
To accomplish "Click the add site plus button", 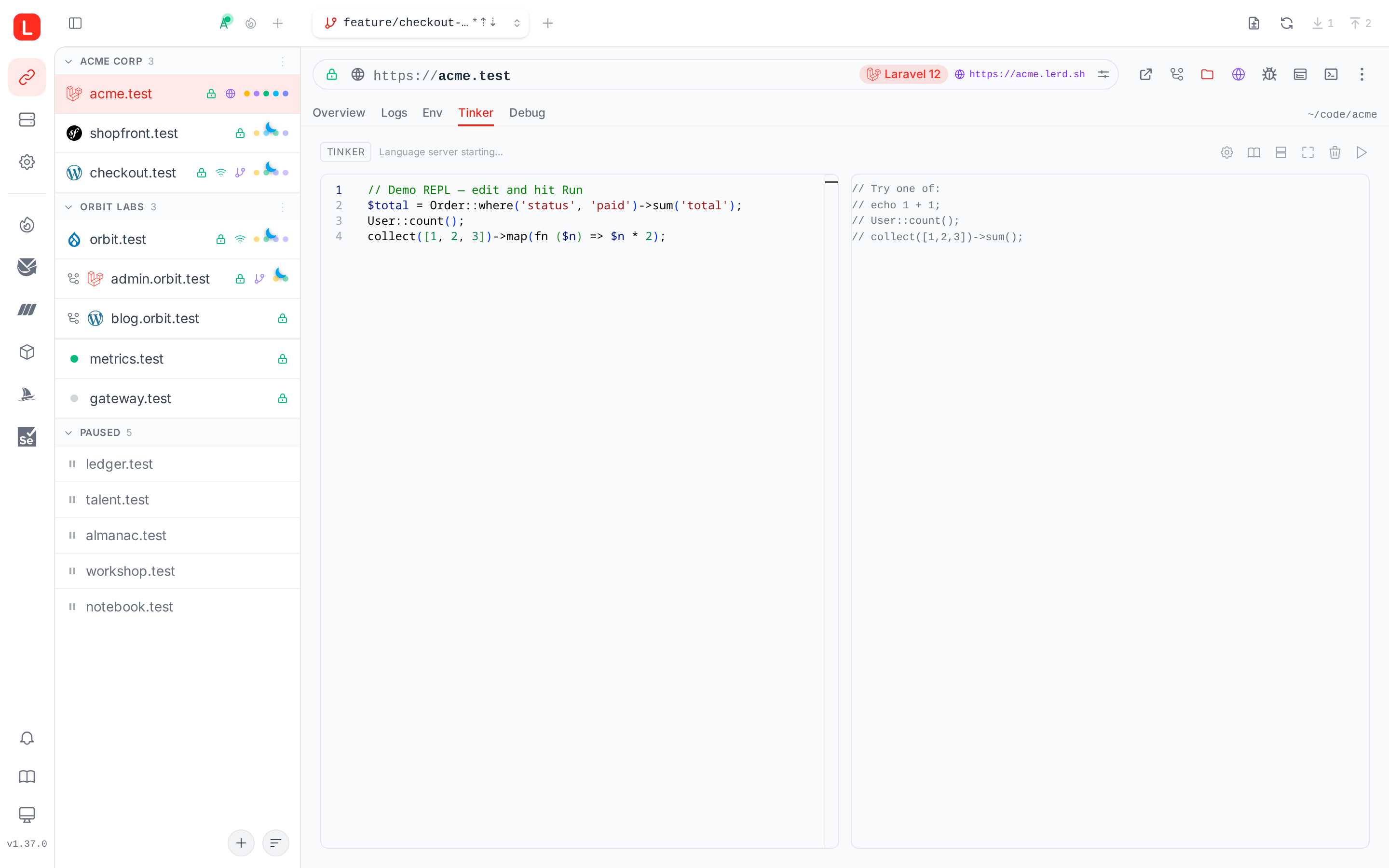I will tap(241, 842).
